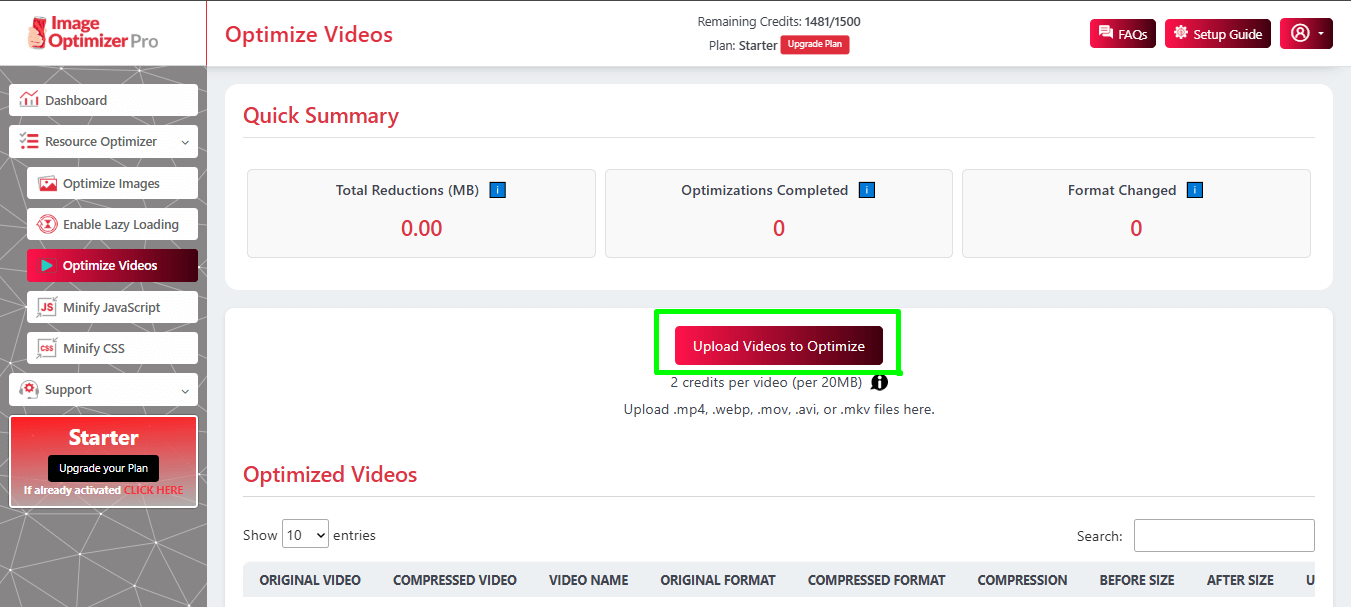Sort by ORIGINAL VIDEO column
This screenshot has width=1351, height=607.
pos(310,580)
